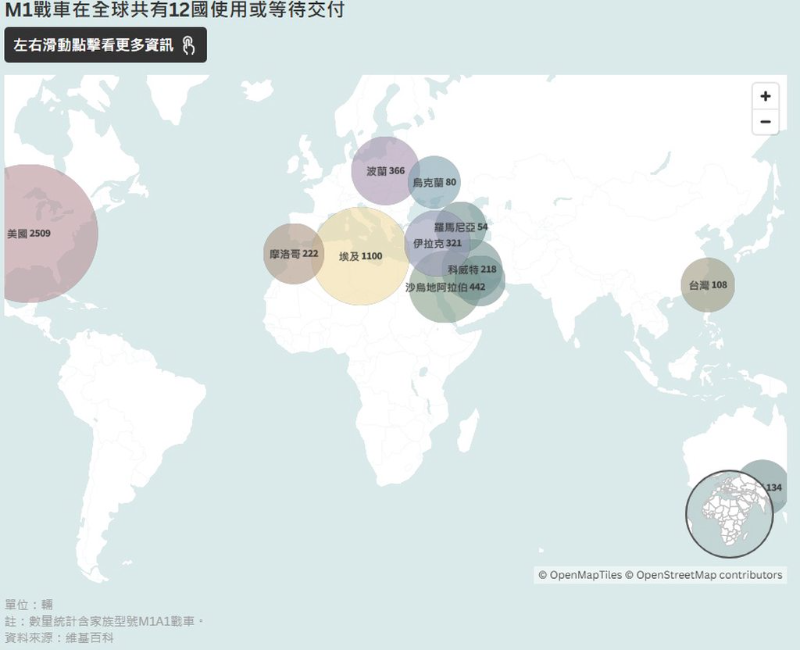Click the 波蘭 366 bubble
Viewport: 800px width, 650px height.
click(x=384, y=171)
